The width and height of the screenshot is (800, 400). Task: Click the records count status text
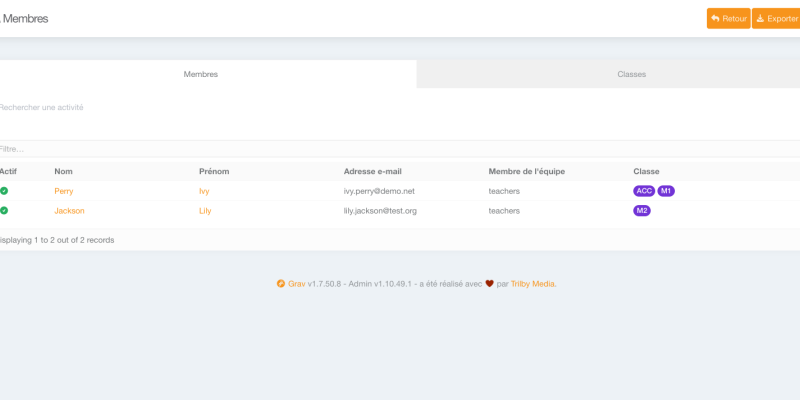57,240
